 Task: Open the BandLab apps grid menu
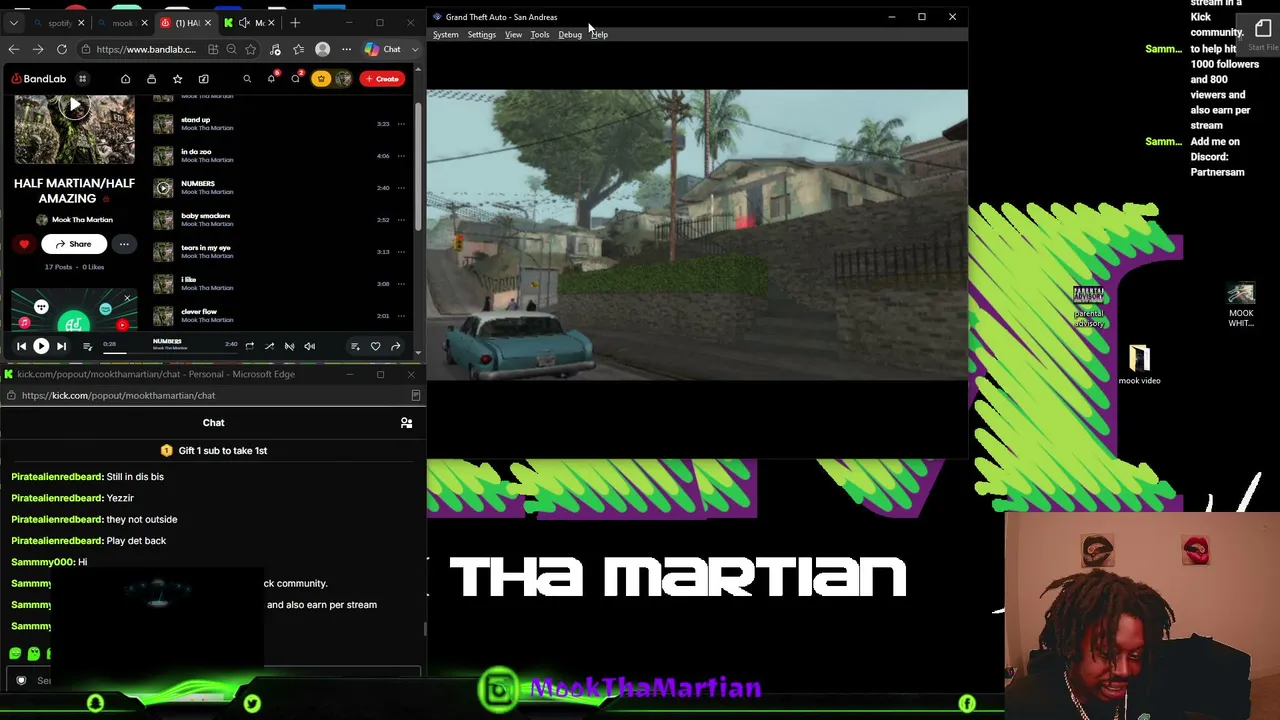(x=83, y=79)
